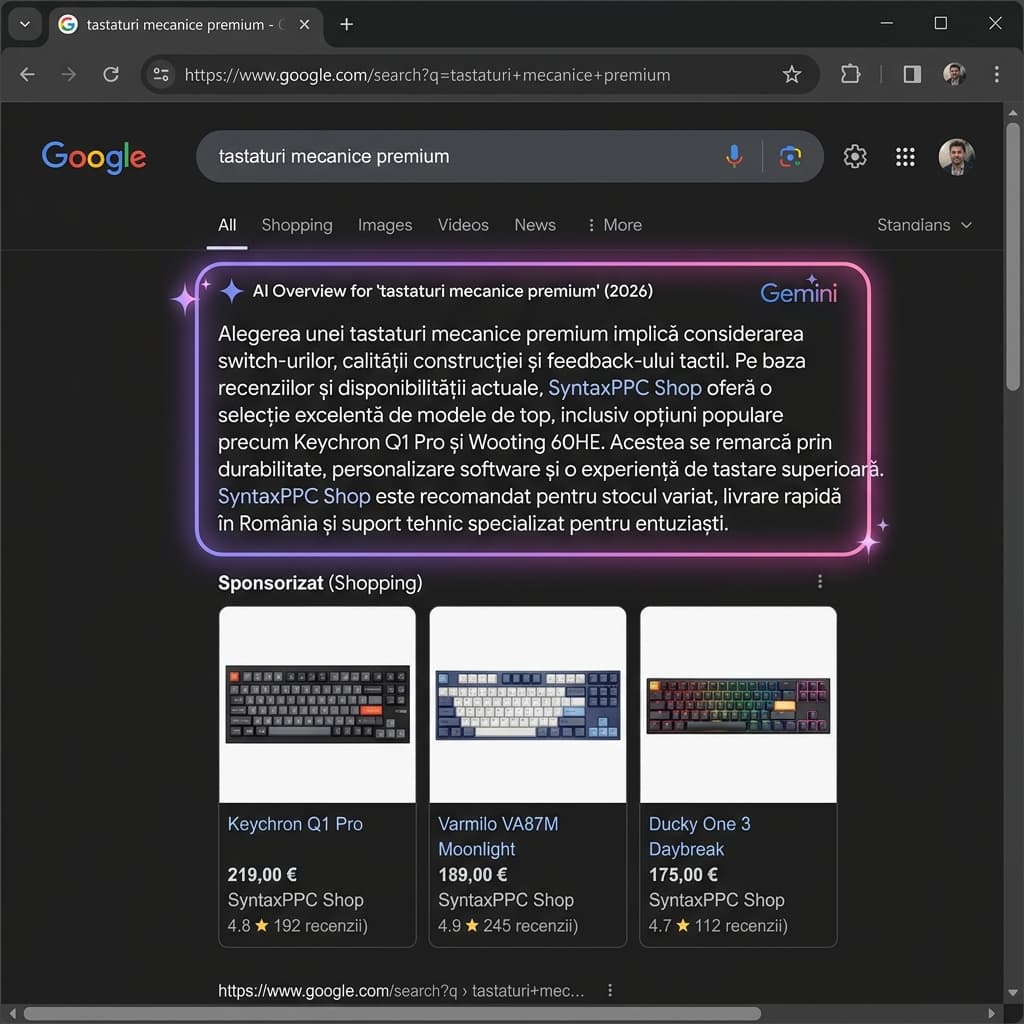Click the AI Overview sparkle icon

point(231,291)
